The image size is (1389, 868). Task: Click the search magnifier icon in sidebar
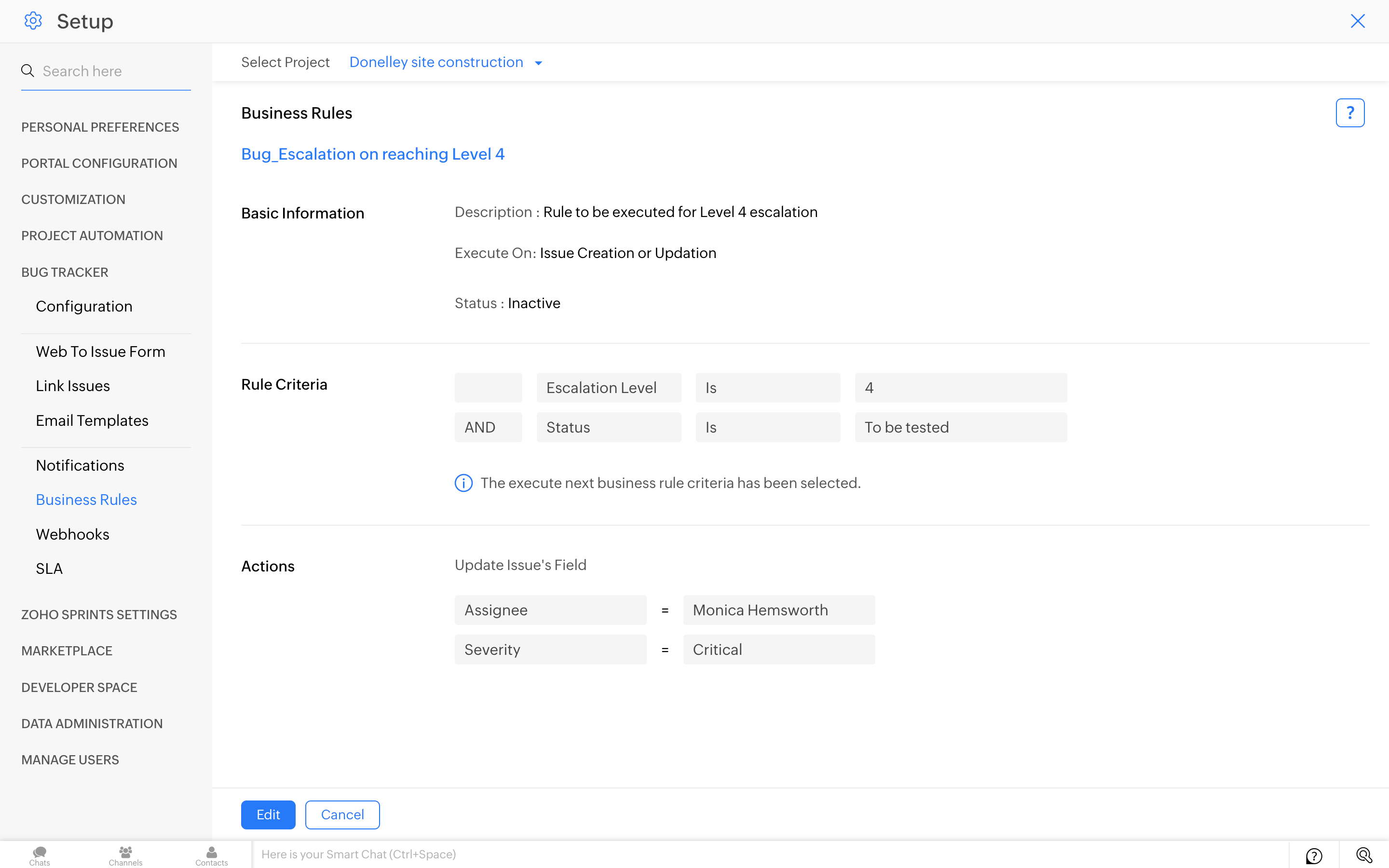(27, 70)
